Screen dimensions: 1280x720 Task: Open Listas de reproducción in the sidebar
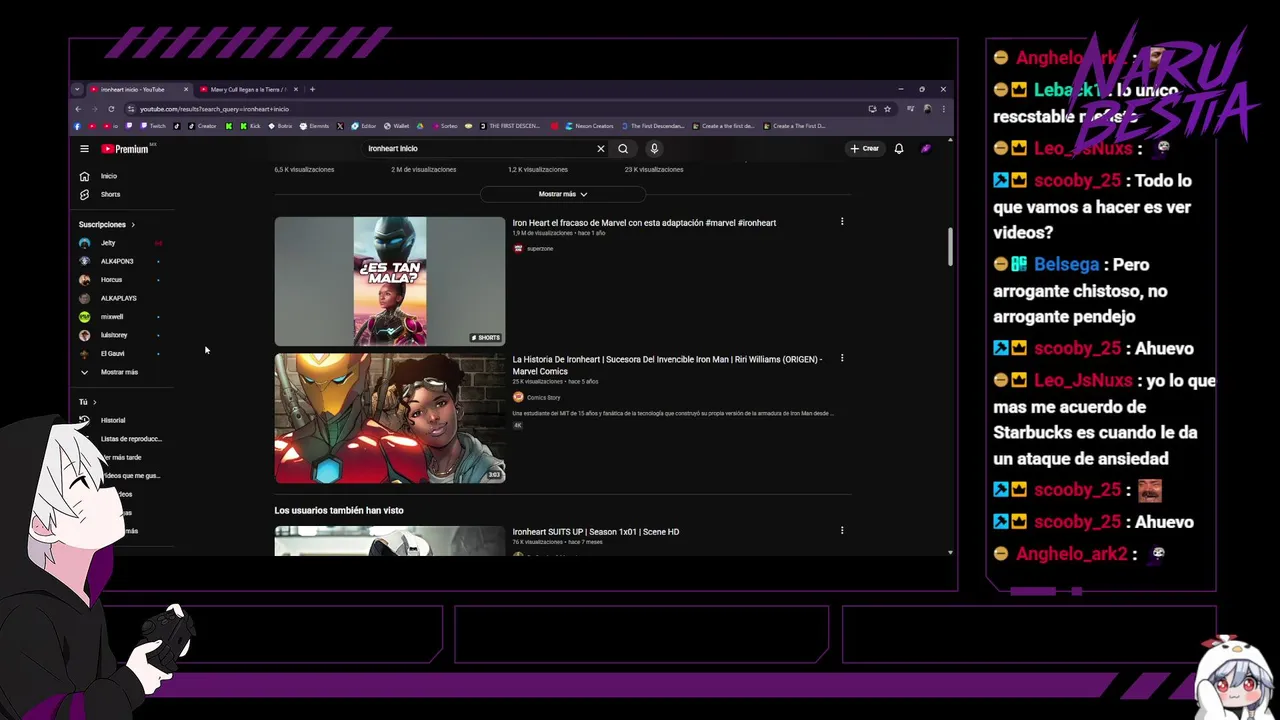tap(130, 439)
